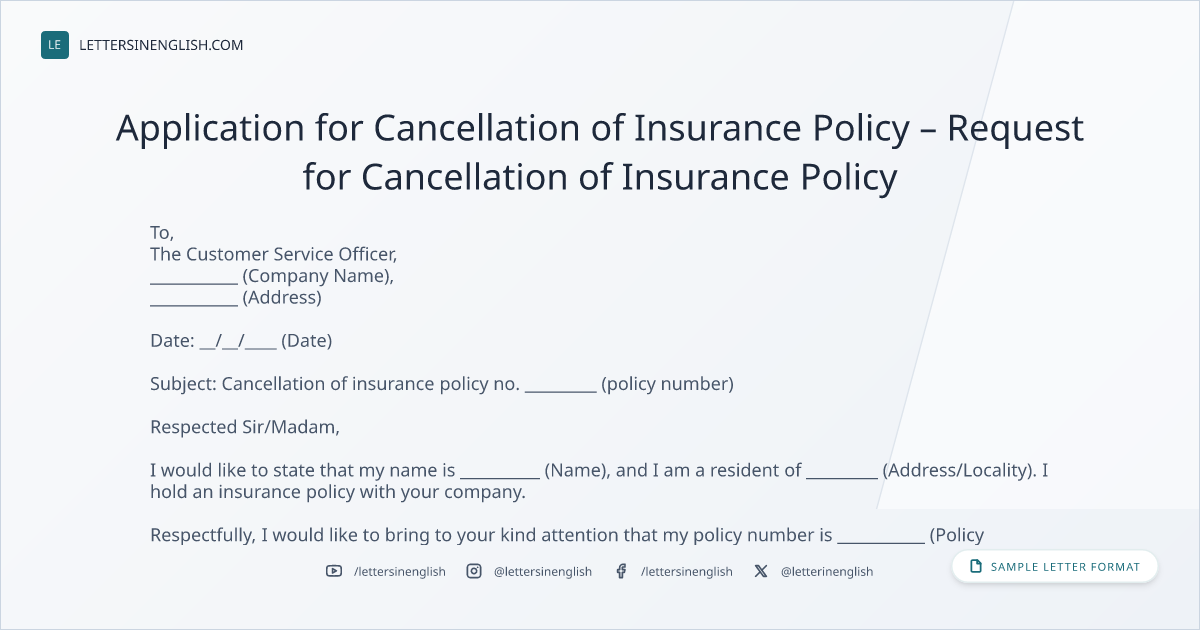
Task: Click the Facebook icon
Action: (621, 571)
